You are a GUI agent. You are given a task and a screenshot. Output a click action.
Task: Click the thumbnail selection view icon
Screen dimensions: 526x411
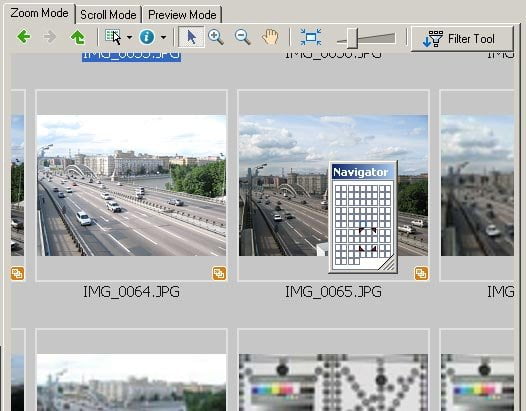113,37
